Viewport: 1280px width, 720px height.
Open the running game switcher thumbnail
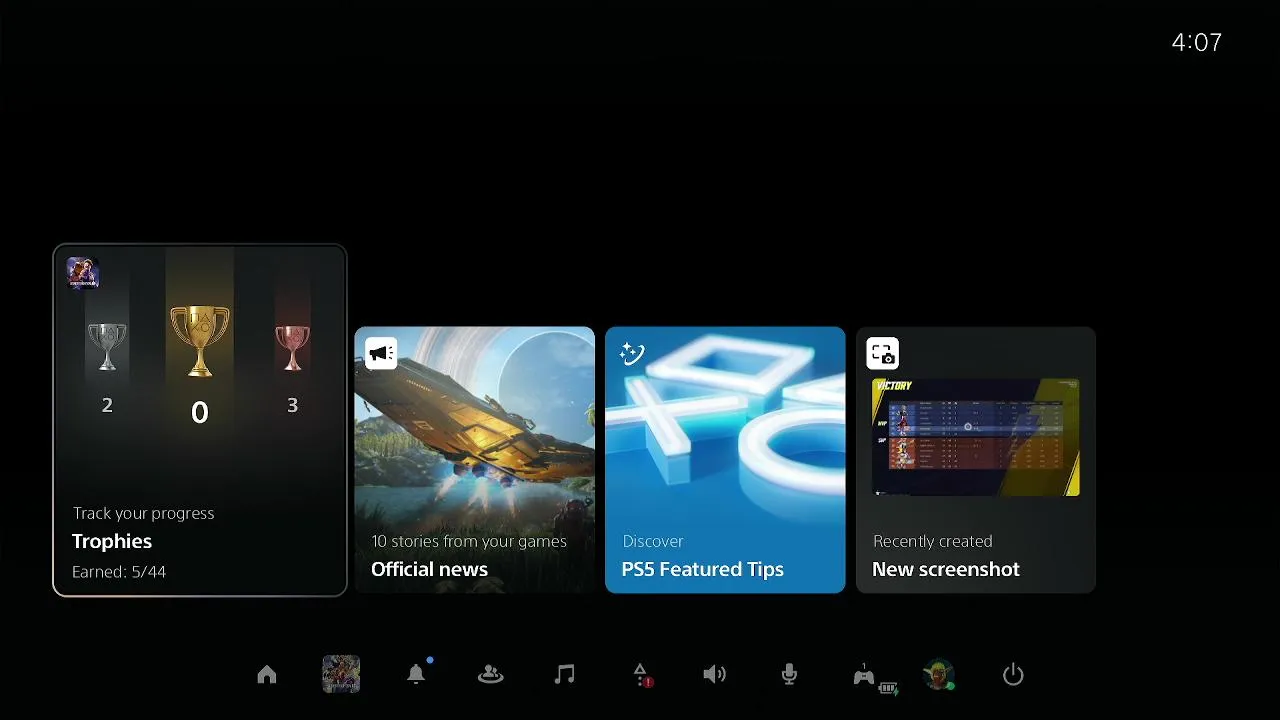tap(341, 675)
